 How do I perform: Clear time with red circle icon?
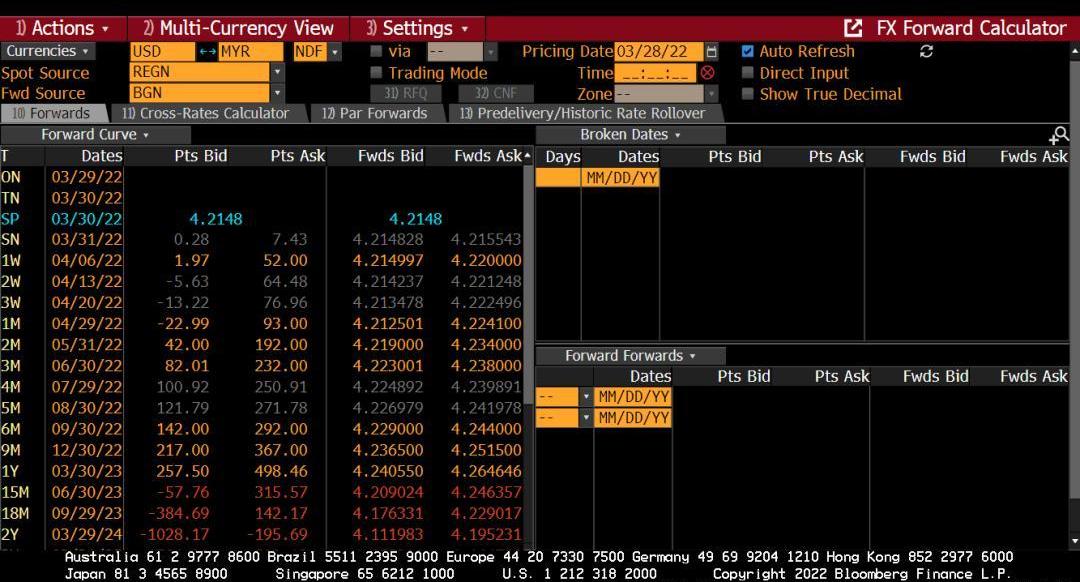click(707, 73)
